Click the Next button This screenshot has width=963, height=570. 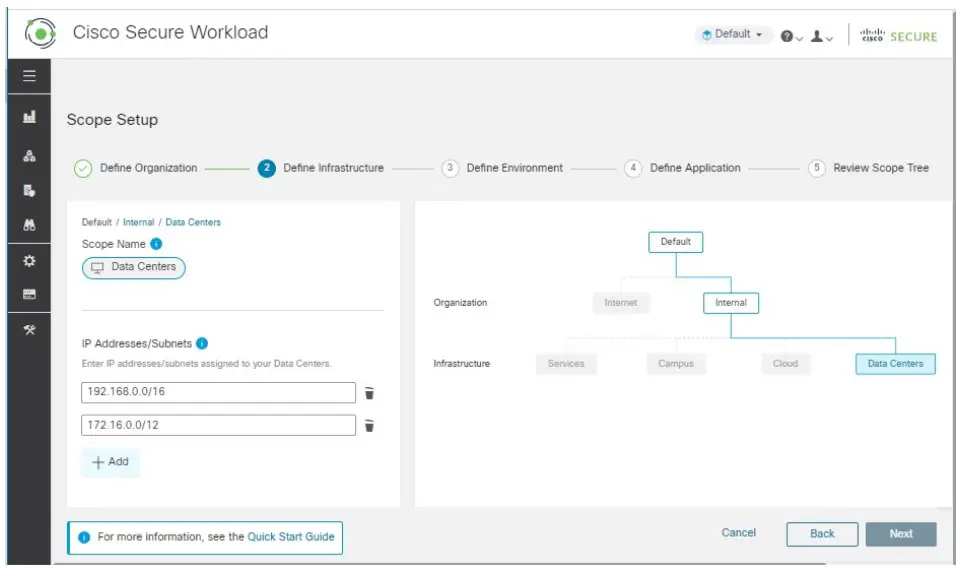(x=900, y=534)
